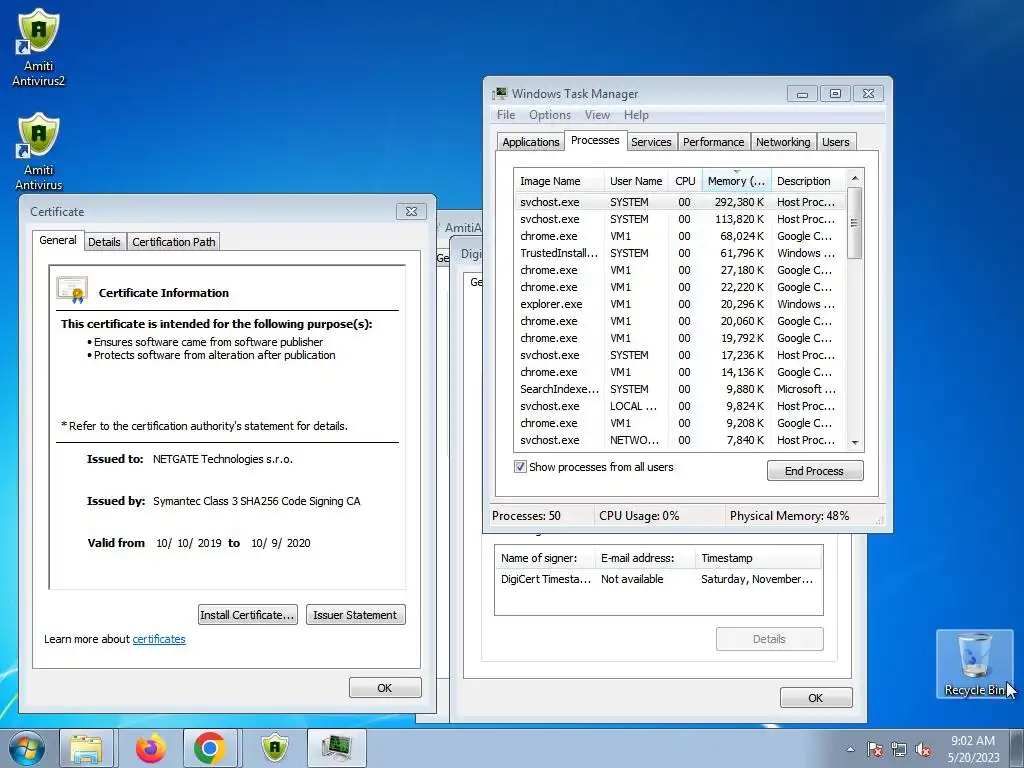The height and width of the screenshot is (768, 1024).
Task: Open the Certification Path tab
Action: pos(173,242)
